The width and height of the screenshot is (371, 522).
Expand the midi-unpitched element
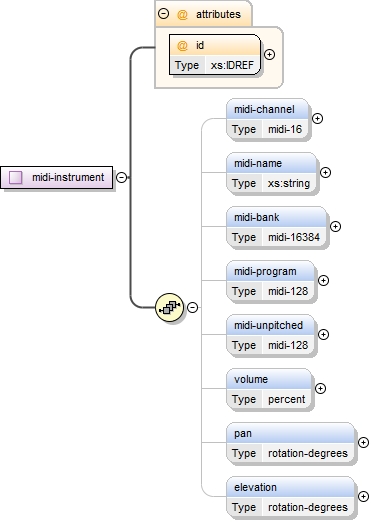pyautogui.click(x=323, y=334)
